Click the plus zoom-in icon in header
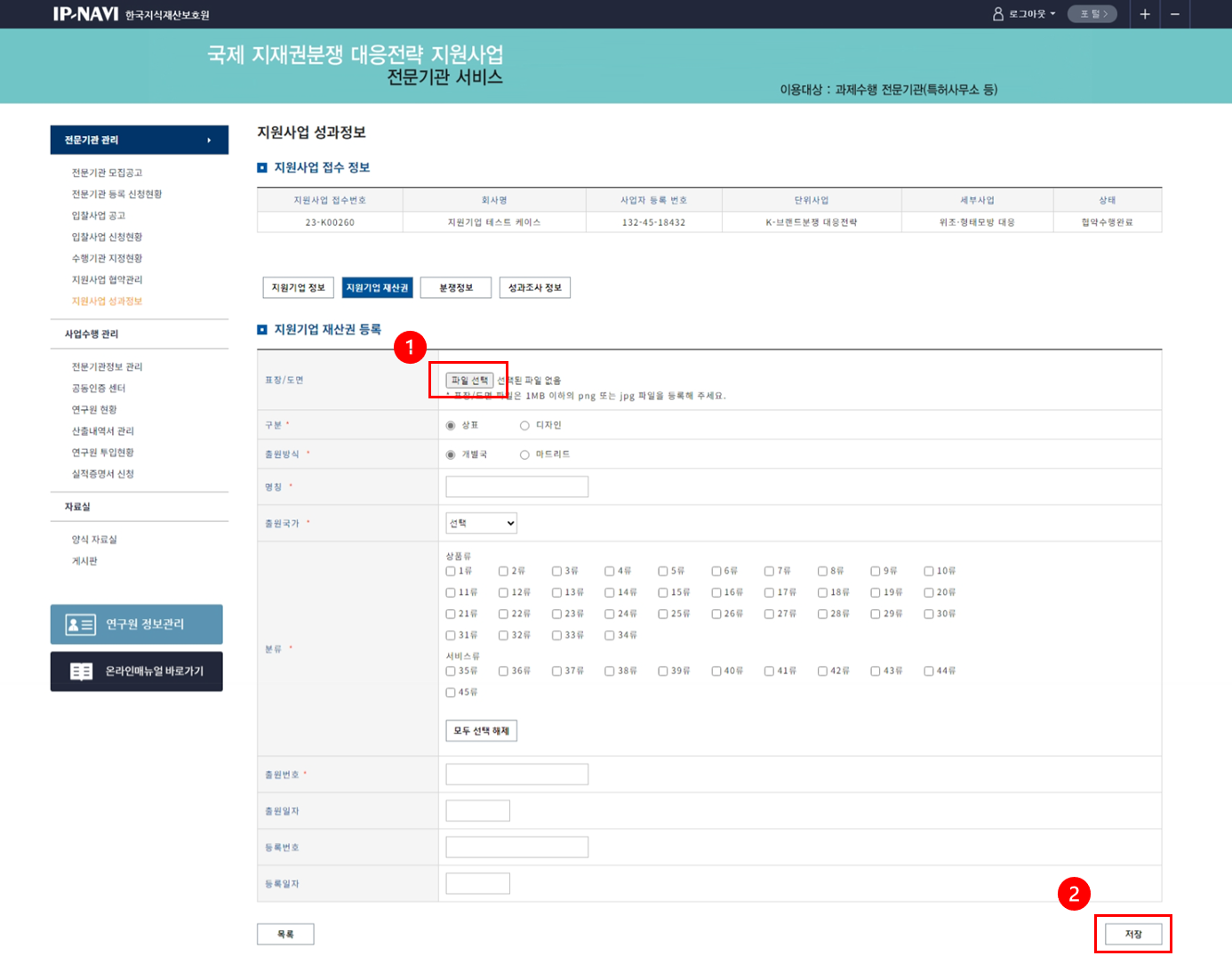This screenshot has height=964, width=1232. [x=1145, y=14]
